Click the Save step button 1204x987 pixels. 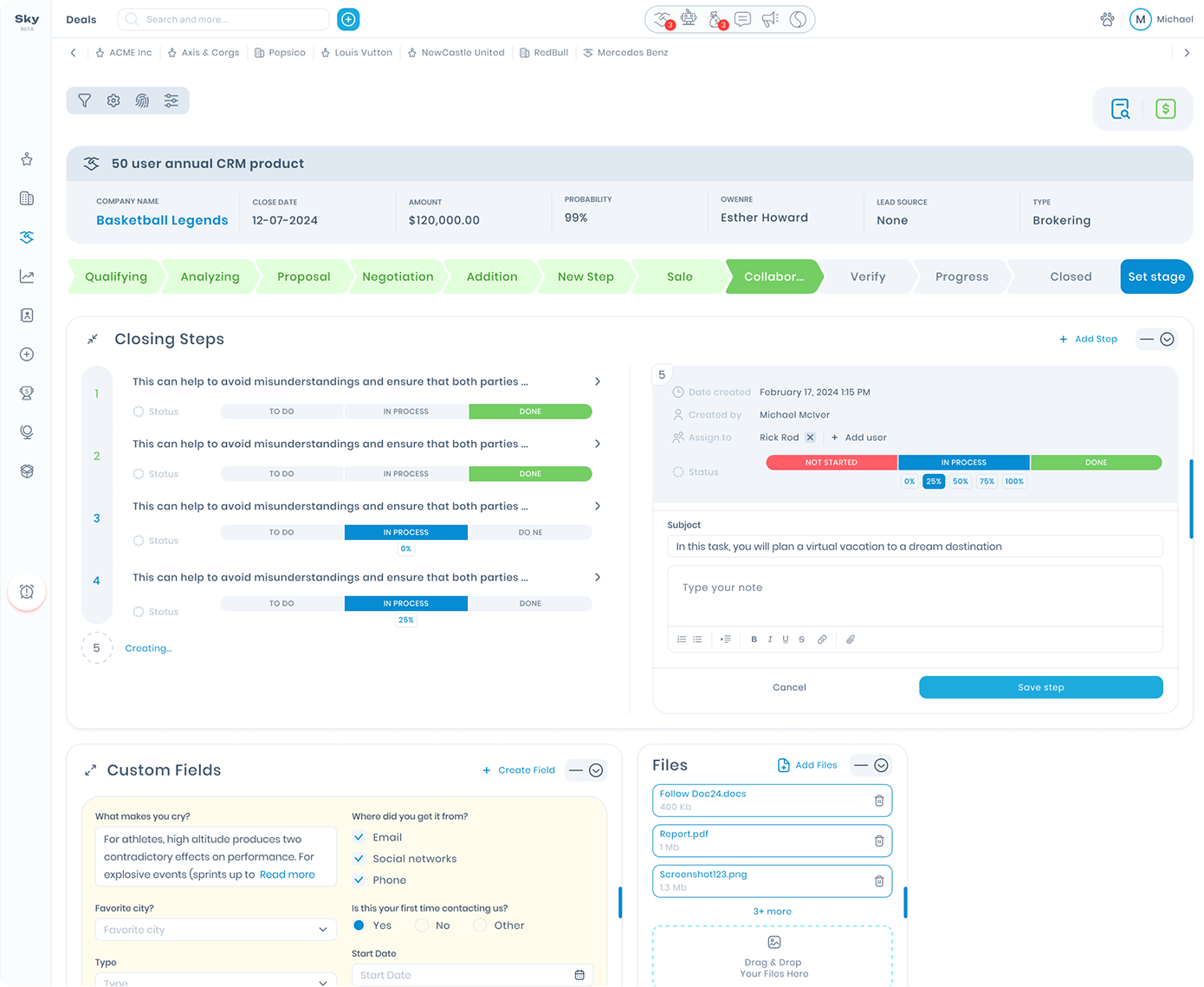tap(1040, 687)
